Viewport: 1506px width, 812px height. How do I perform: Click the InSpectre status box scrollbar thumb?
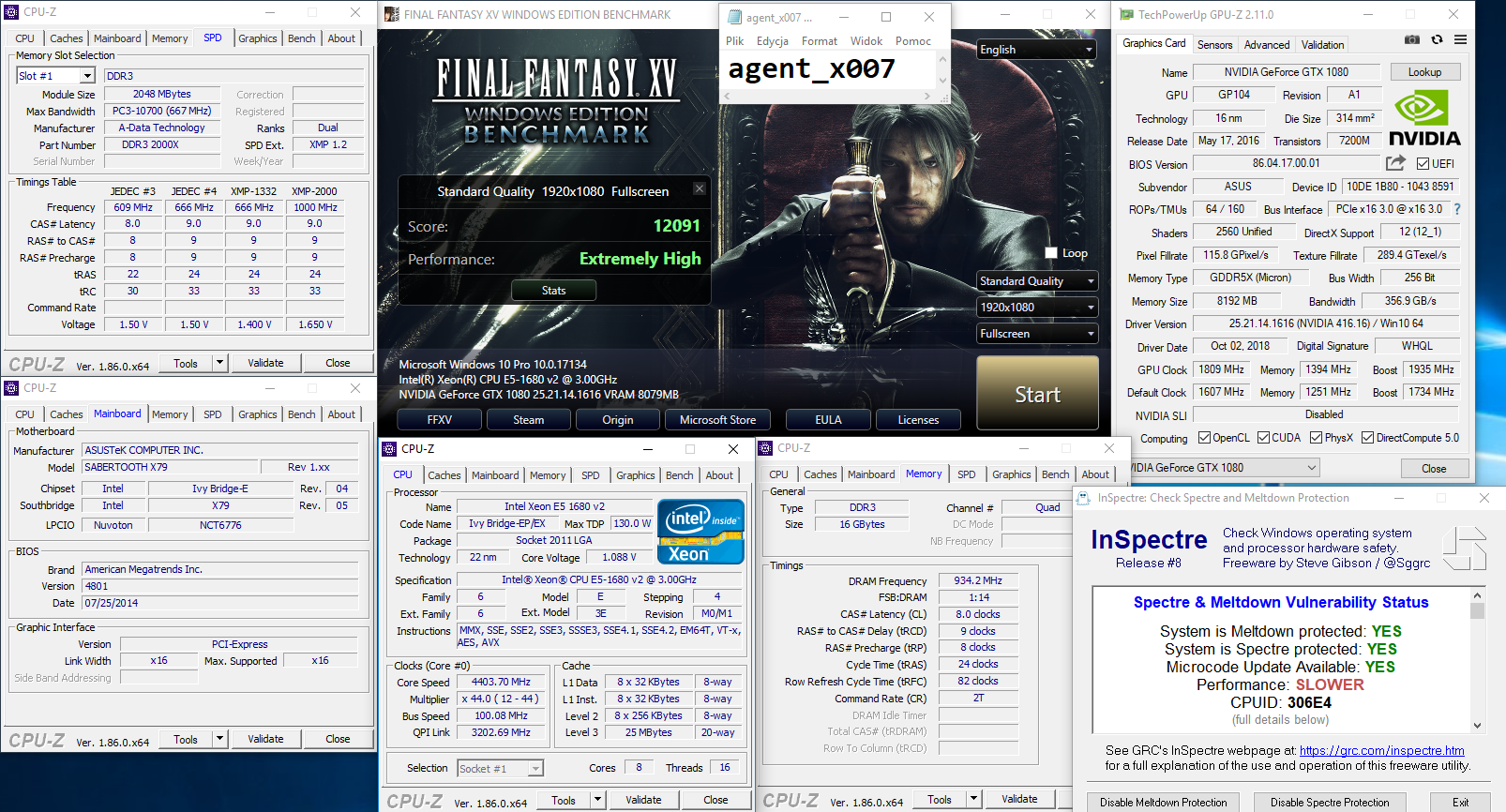click(x=1477, y=610)
